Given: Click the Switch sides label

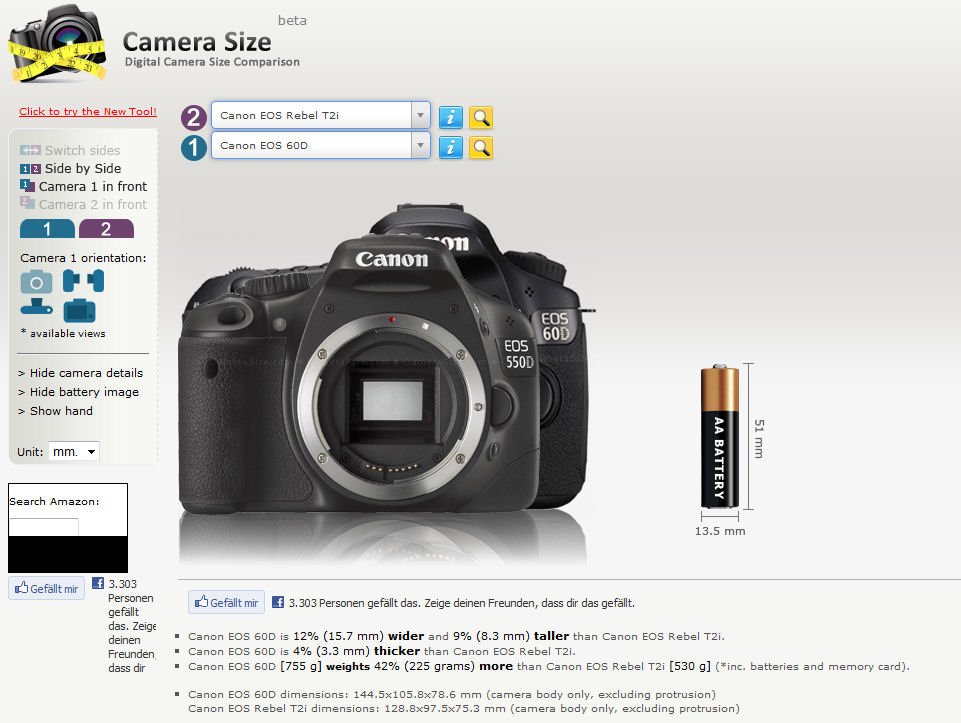Looking at the screenshot, I should tap(82, 150).
